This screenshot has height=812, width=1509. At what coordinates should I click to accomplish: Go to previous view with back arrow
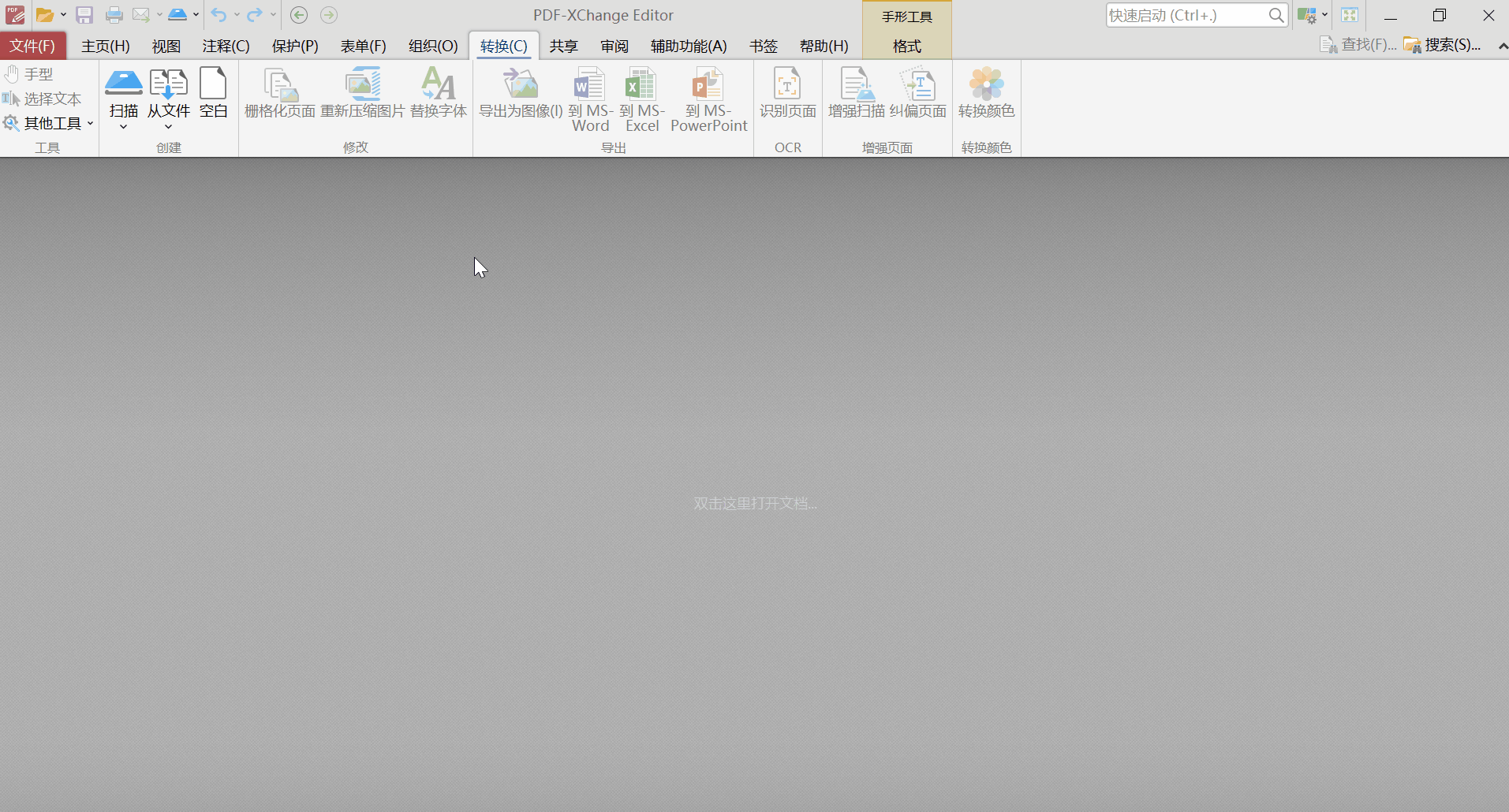(x=299, y=15)
